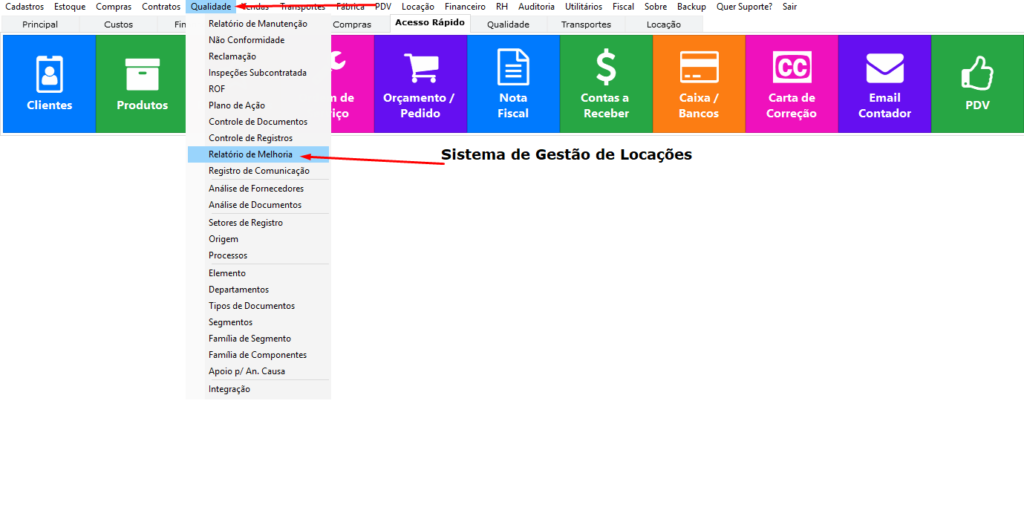
Task: Choose Não Conformidade from Qualidade menu
Action: click(x=246, y=40)
